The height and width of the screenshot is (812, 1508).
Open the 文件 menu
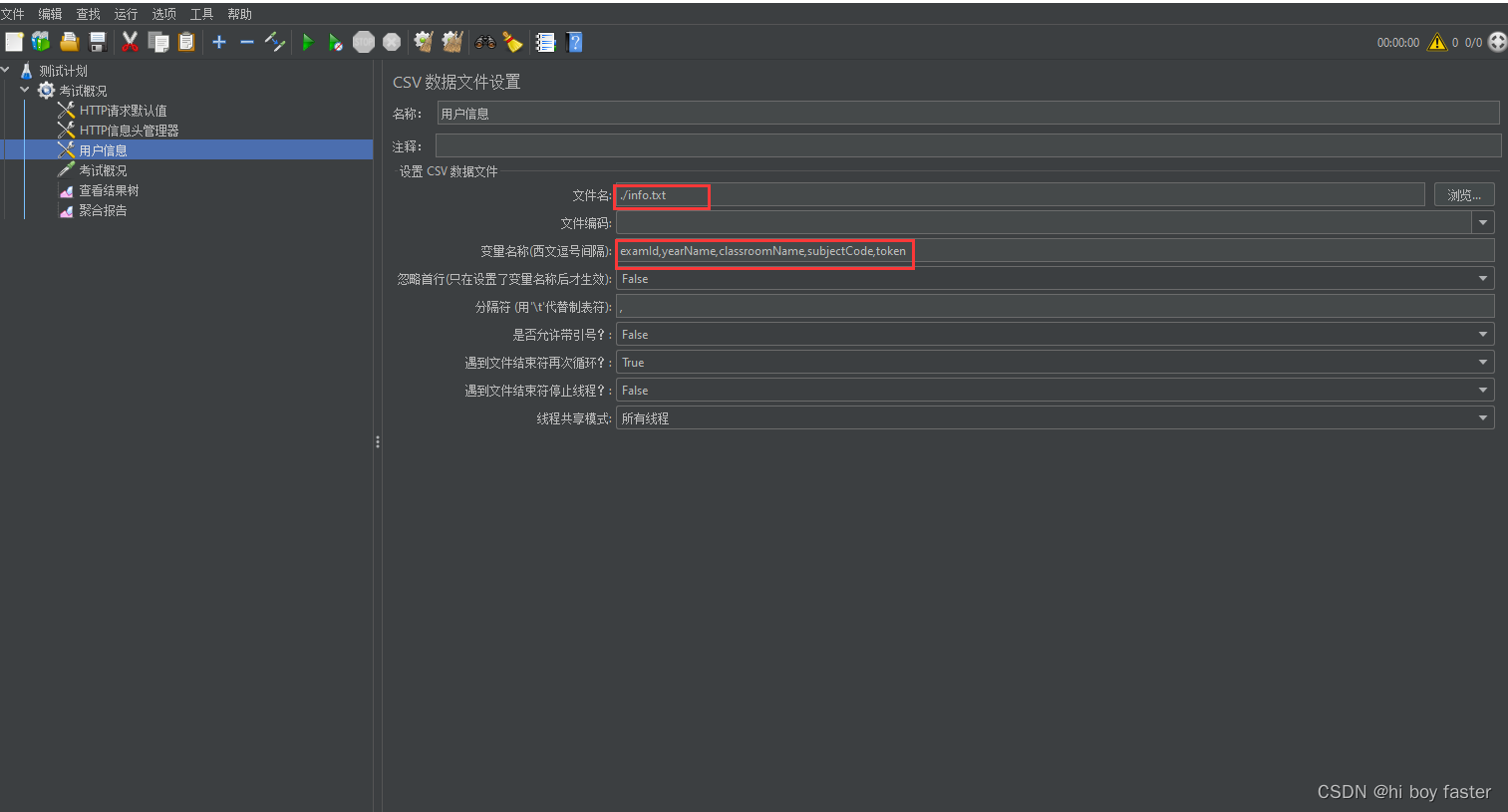coord(12,14)
